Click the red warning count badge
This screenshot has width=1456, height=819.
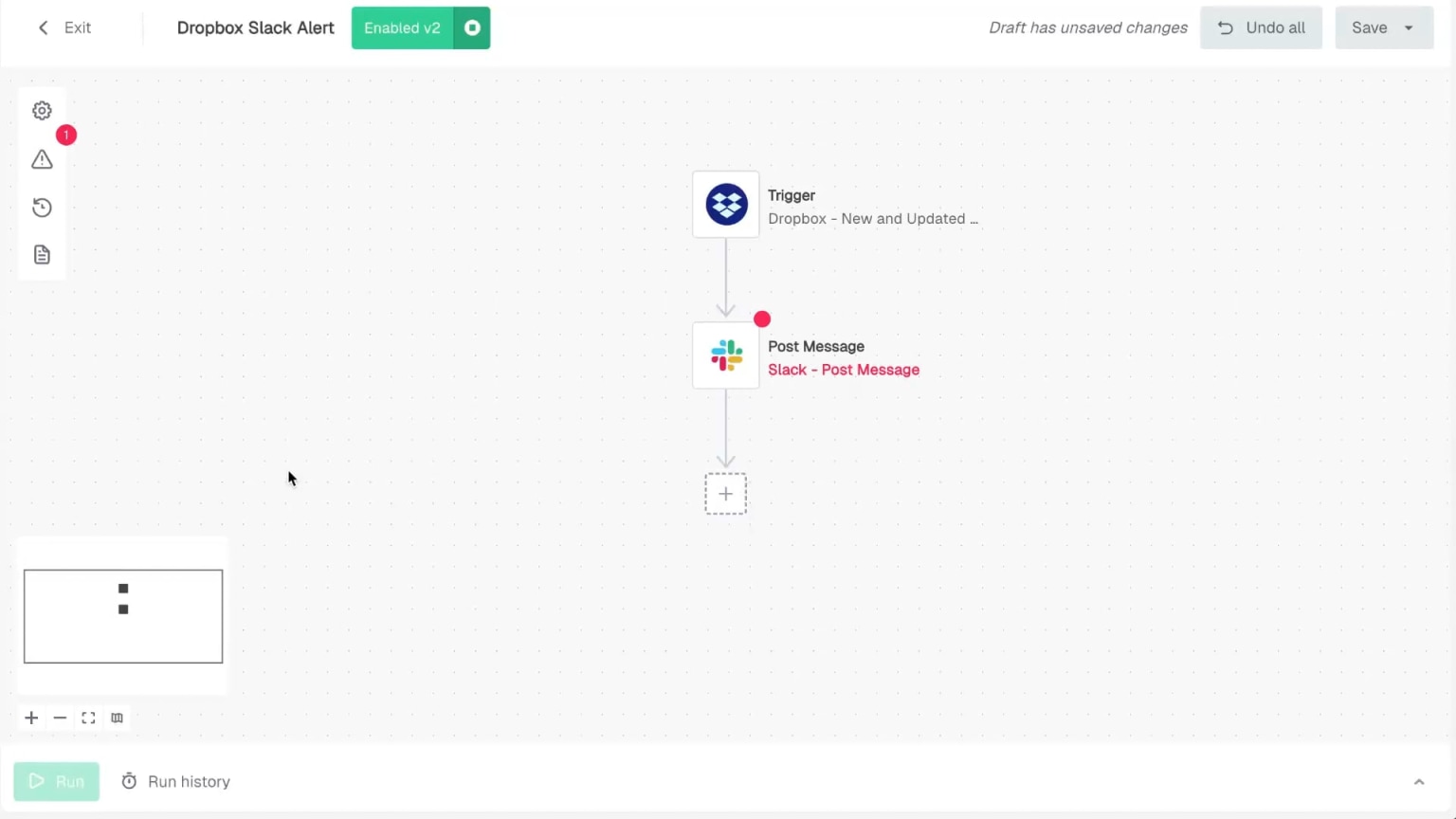pyautogui.click(x=65, y=135)
